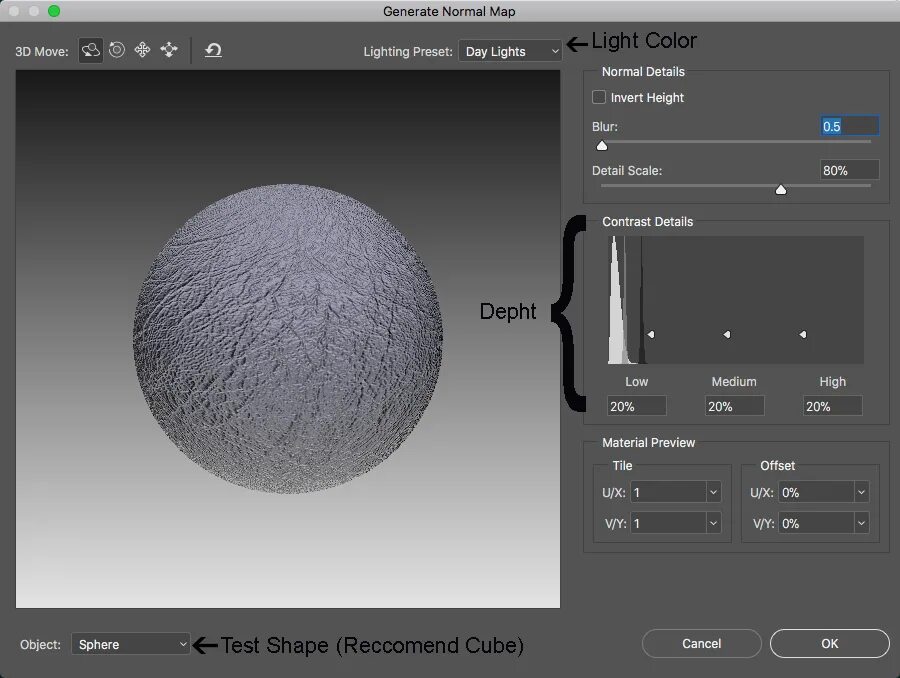Screen dimensions: 900x678
Task: Select the 3D roll camera tool
Action: coord(117,50)
